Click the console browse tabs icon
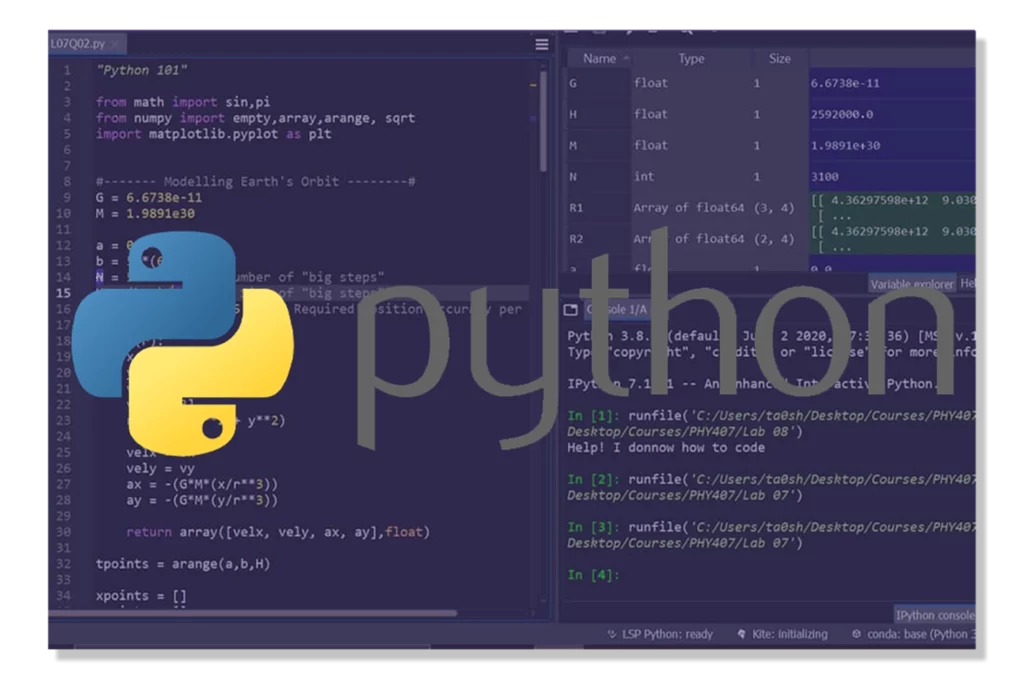Image resolution: width=1024 pixels, height=680 pixels. [x=571, y=310]
